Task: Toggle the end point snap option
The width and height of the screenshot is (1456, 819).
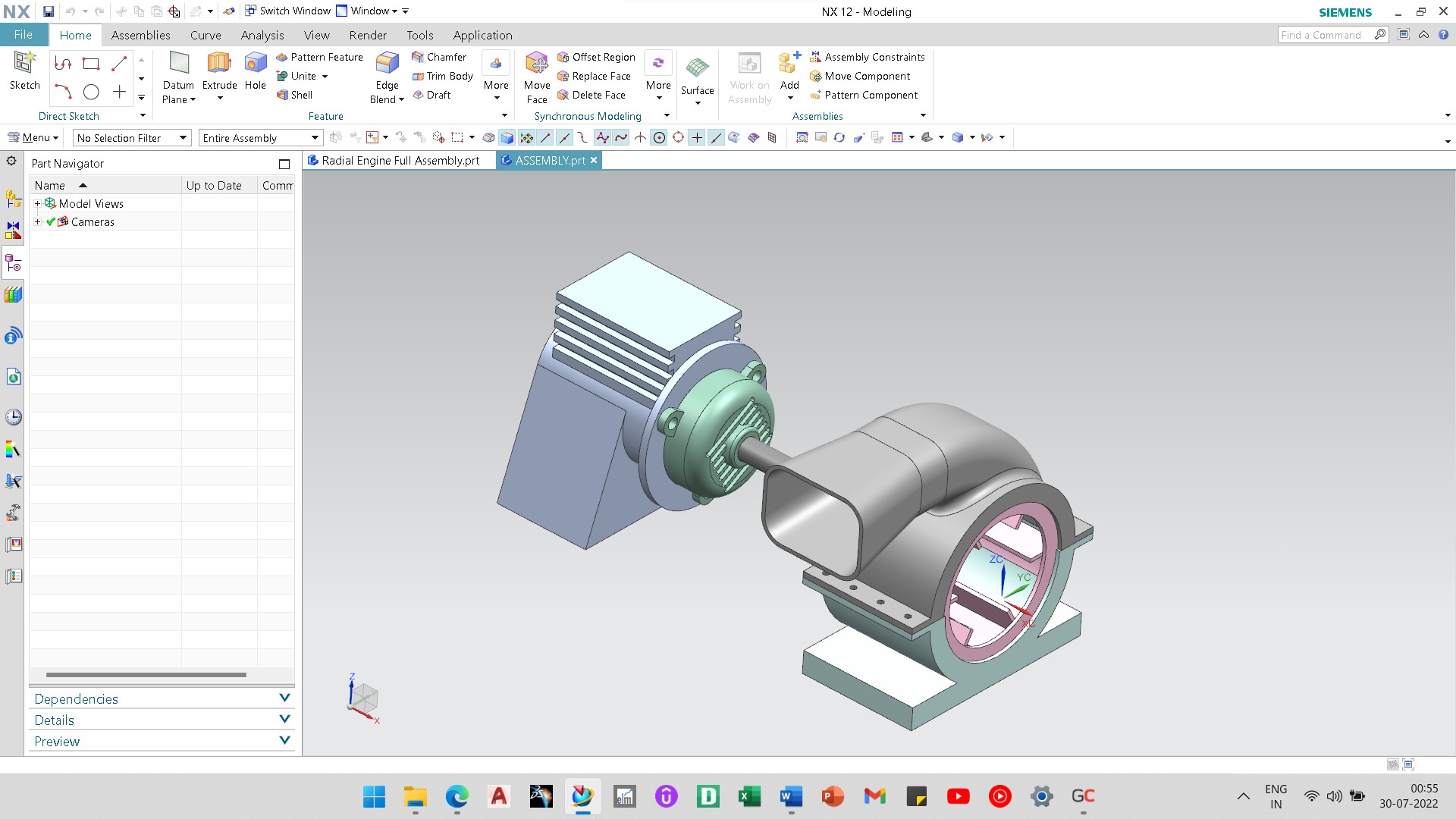Action: coord(545,138)
